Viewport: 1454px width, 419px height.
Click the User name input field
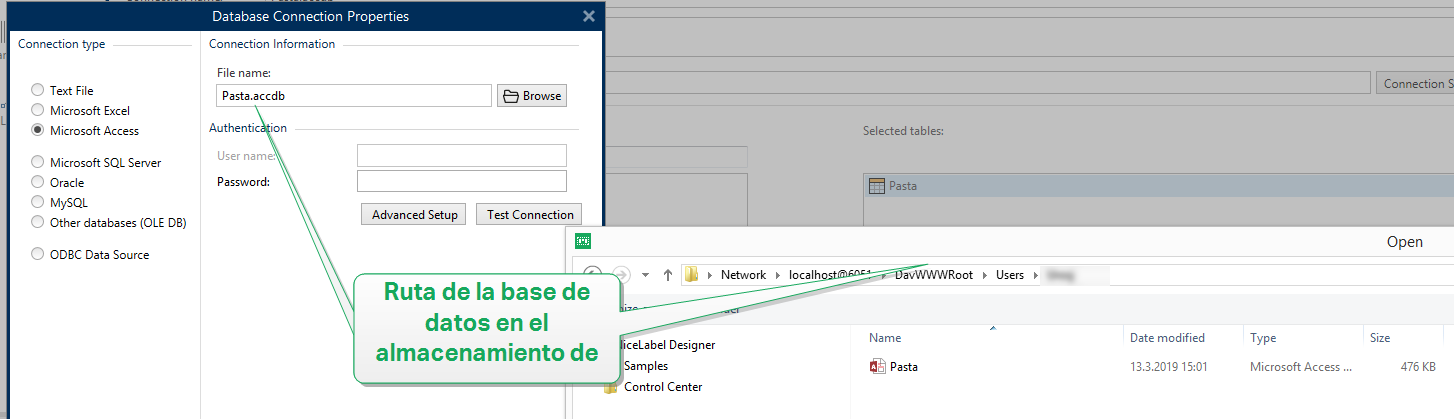462,155
